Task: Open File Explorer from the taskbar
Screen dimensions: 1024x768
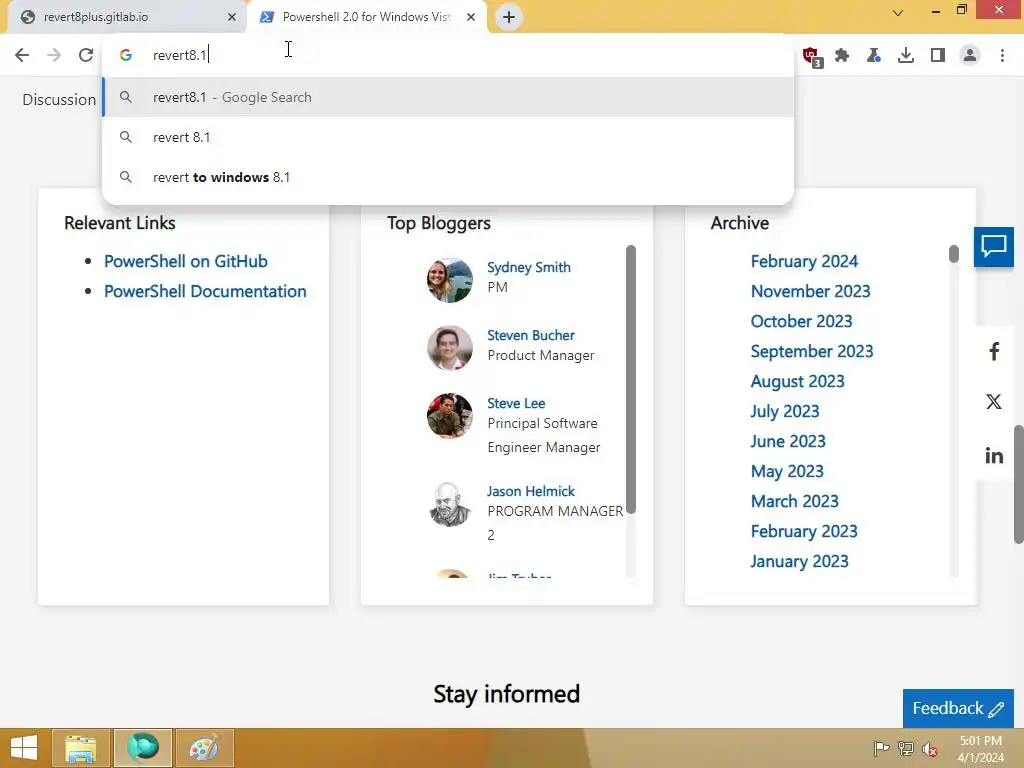Action: coord(81,748)
